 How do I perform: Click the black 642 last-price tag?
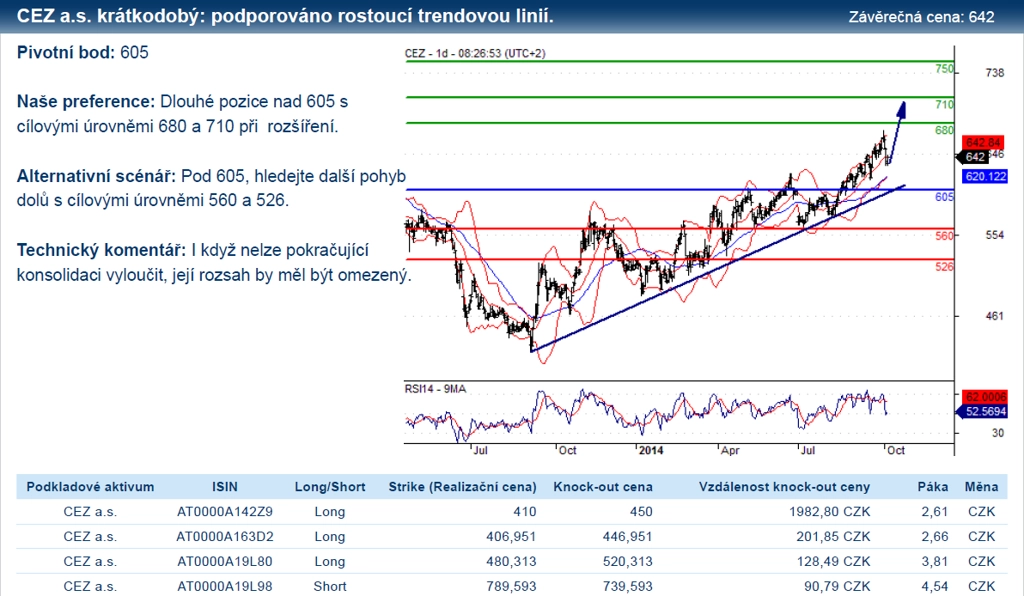pos(973,157)
